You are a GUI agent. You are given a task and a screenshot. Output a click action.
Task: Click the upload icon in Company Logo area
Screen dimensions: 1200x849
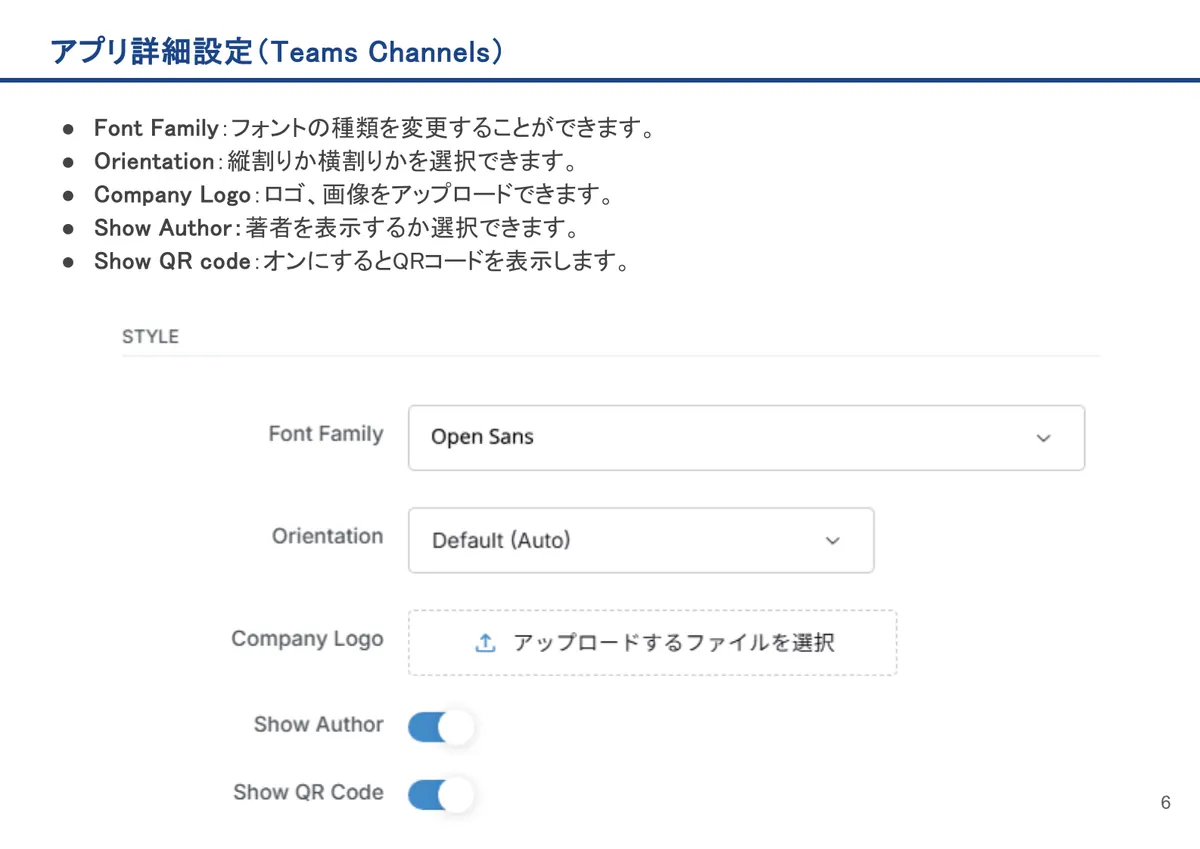click(485, 643)
